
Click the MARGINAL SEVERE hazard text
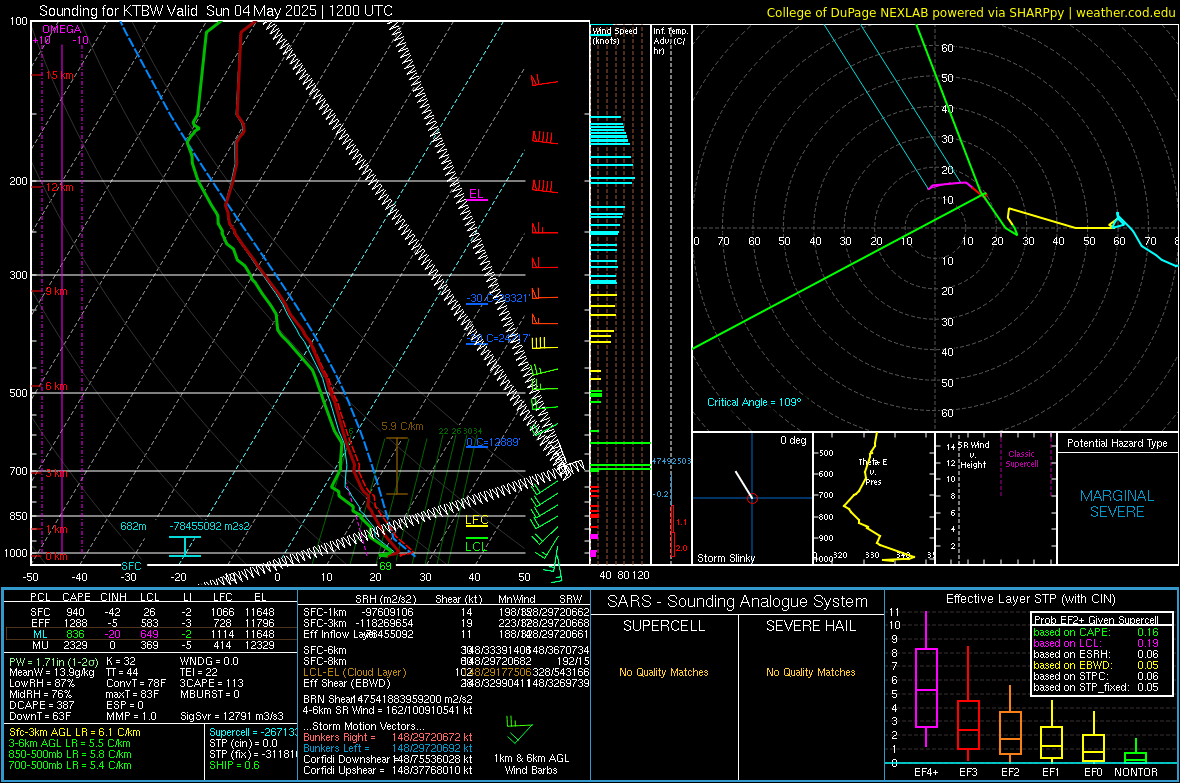click(1117, 504)
